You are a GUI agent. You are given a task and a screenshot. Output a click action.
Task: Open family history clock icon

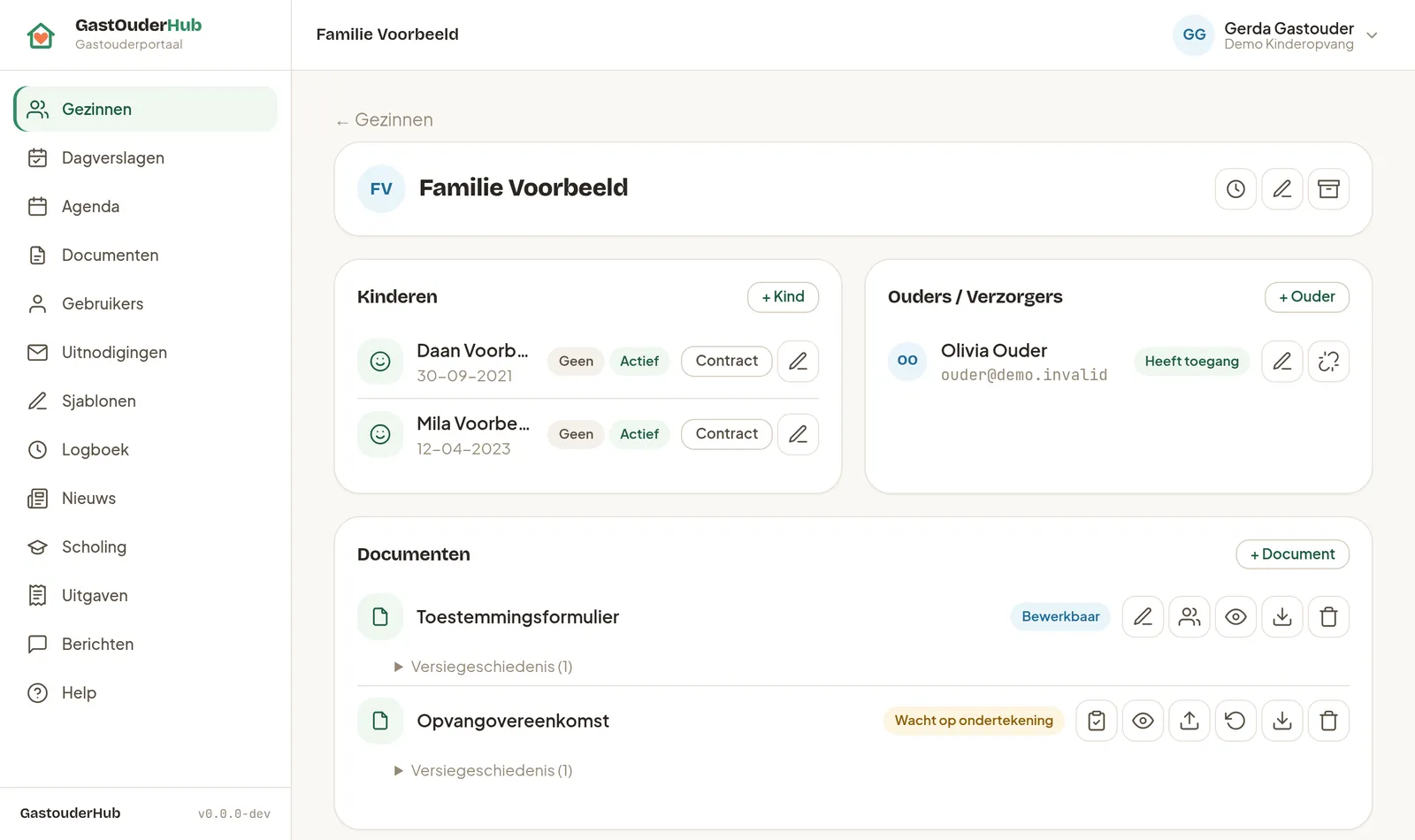(1235, 189)
